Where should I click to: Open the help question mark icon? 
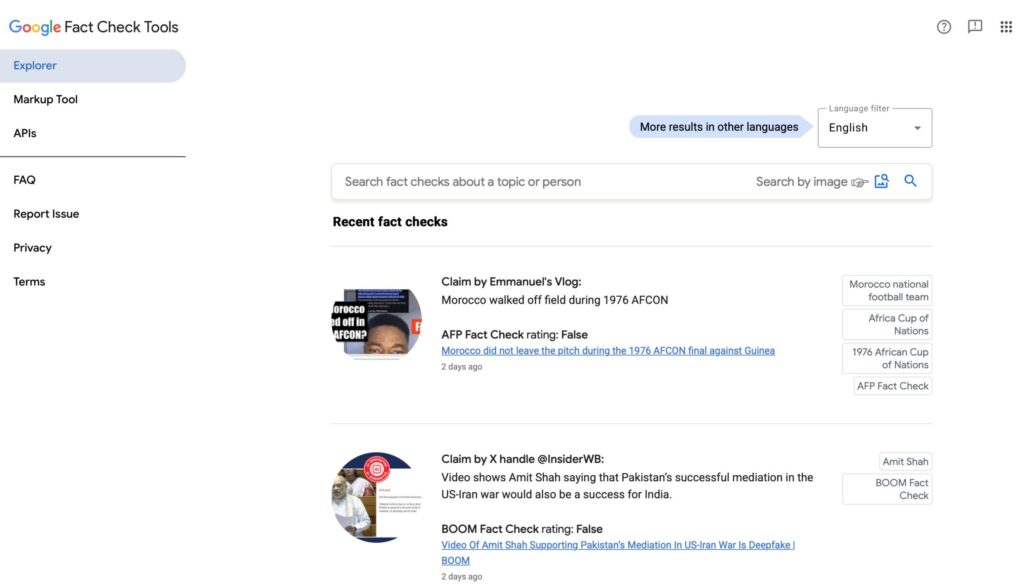point(944,27)
